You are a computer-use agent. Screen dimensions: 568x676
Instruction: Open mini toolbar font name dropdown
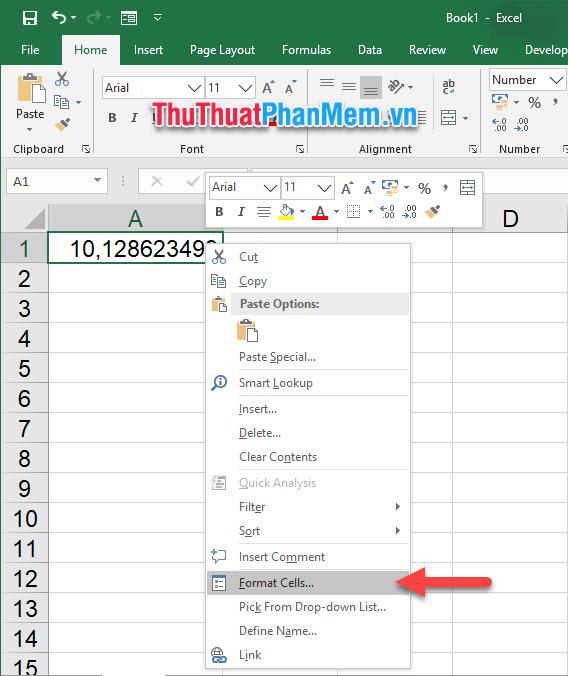point(270,188)
